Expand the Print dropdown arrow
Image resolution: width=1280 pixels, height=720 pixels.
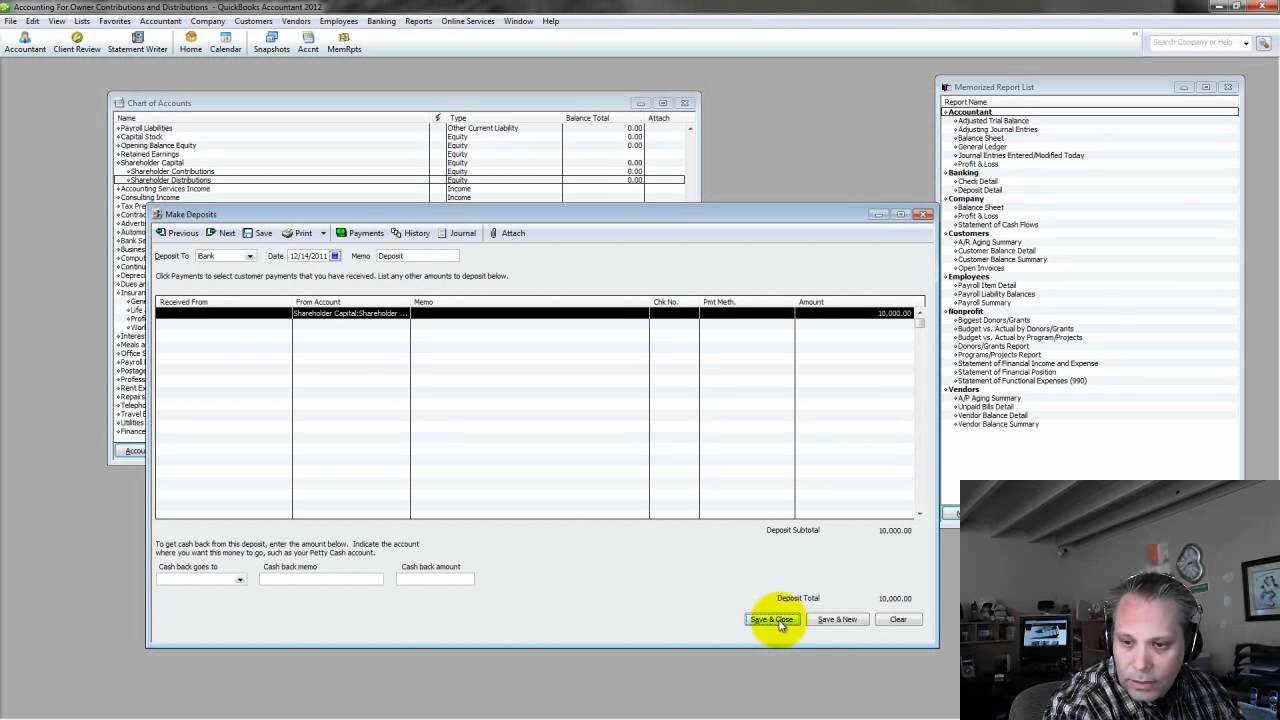click(323, 233)
